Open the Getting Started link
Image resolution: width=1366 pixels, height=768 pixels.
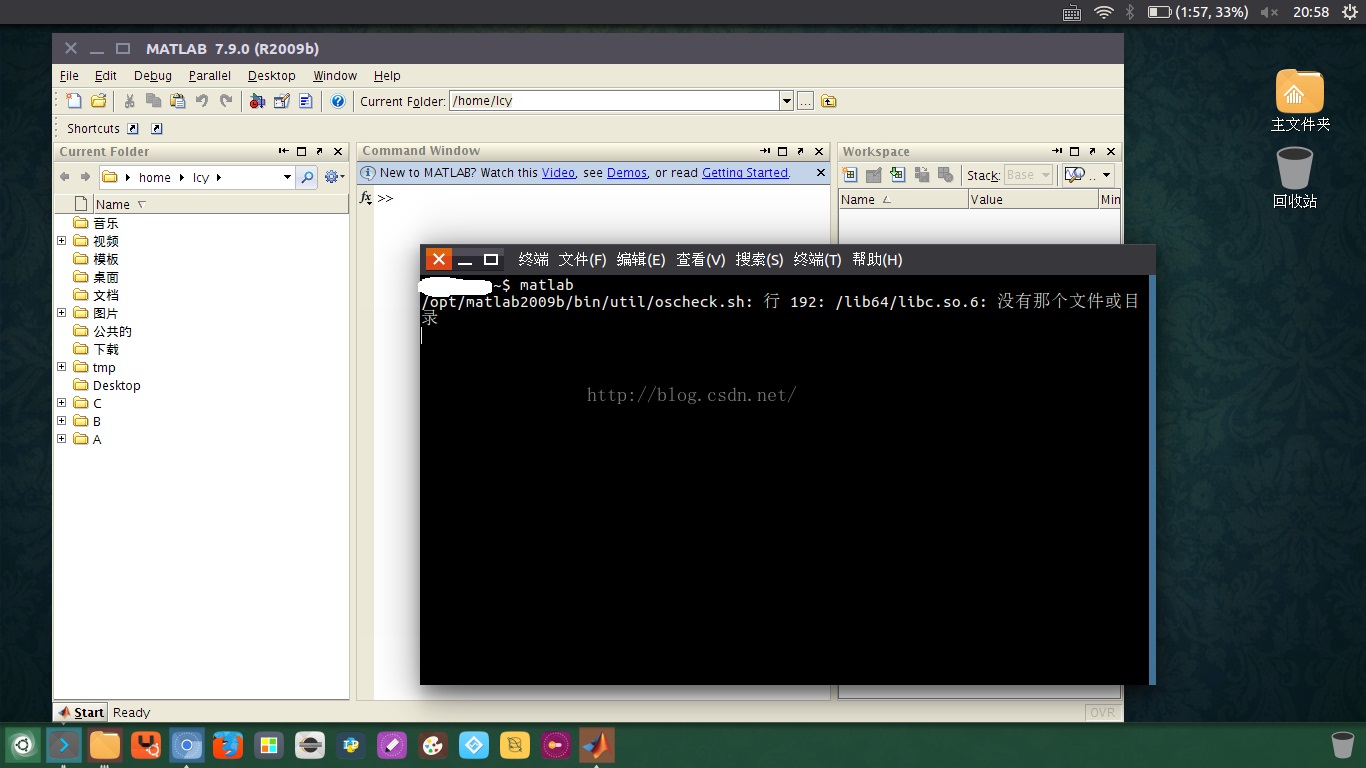745,173
